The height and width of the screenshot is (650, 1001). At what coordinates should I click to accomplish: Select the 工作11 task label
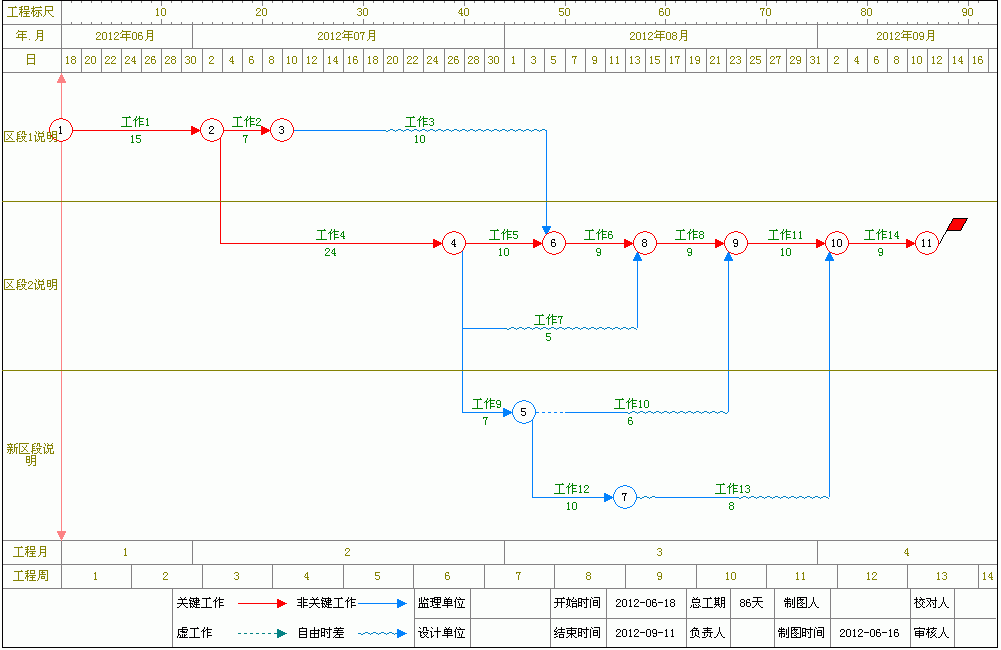pos(785,235)
